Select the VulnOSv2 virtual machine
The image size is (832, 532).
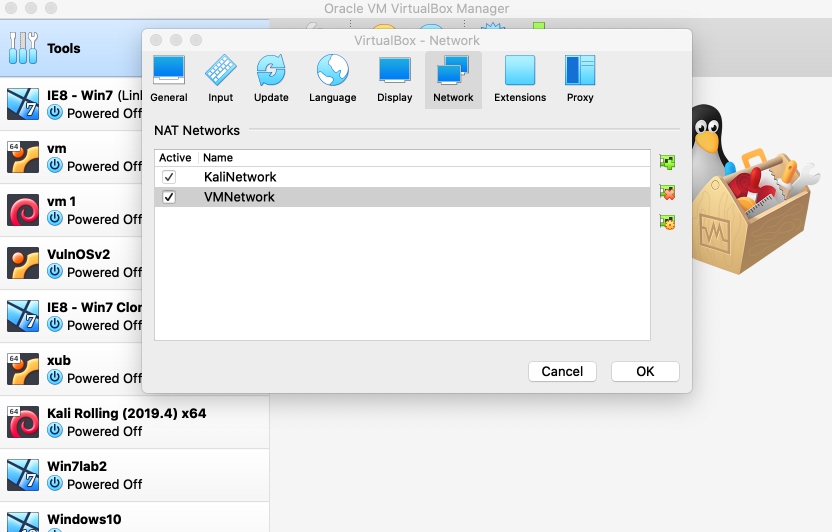(x=71, y=263)
